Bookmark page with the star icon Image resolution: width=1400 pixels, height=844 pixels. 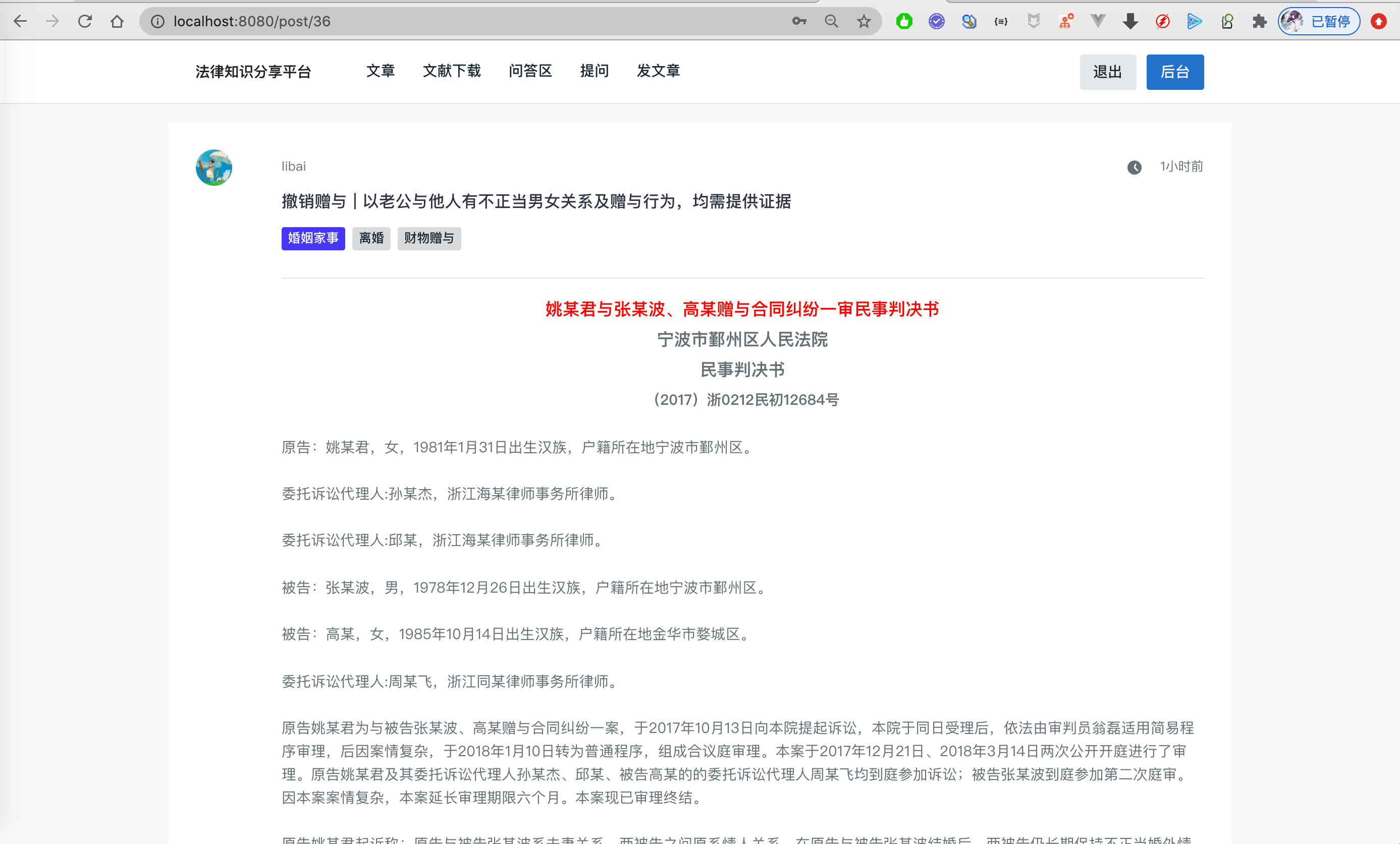(x=864, y=22)
